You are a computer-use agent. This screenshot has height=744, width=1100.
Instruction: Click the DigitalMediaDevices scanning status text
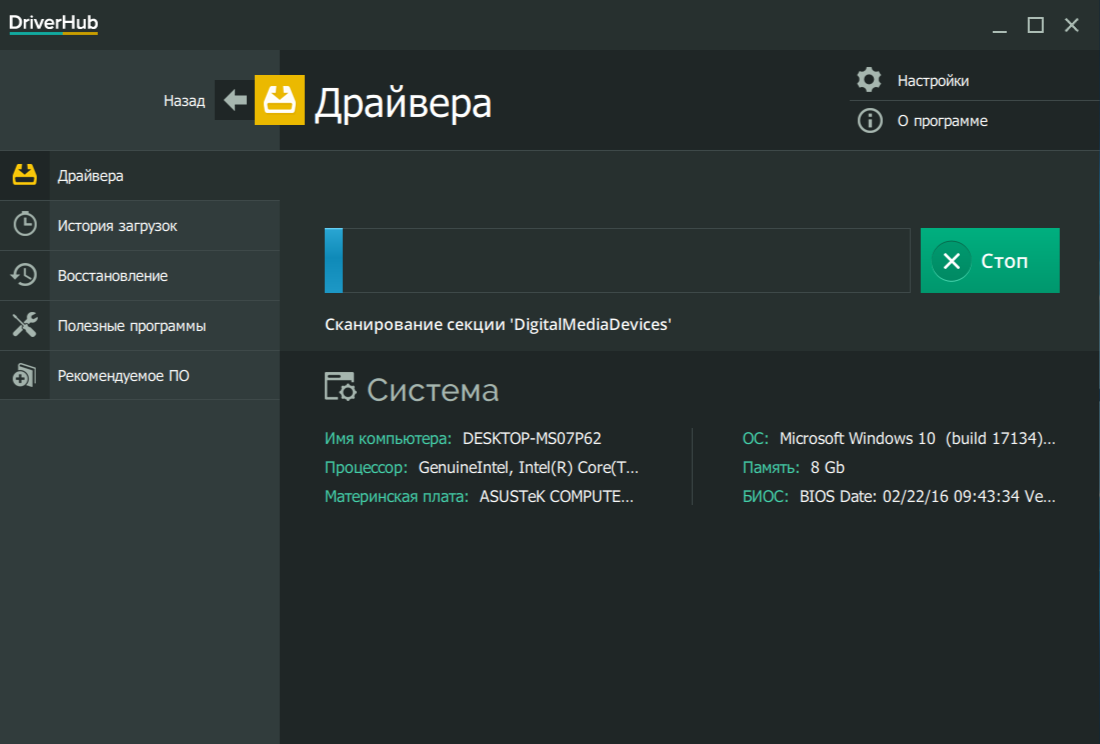pyautogui.click(x=498, y=324)
